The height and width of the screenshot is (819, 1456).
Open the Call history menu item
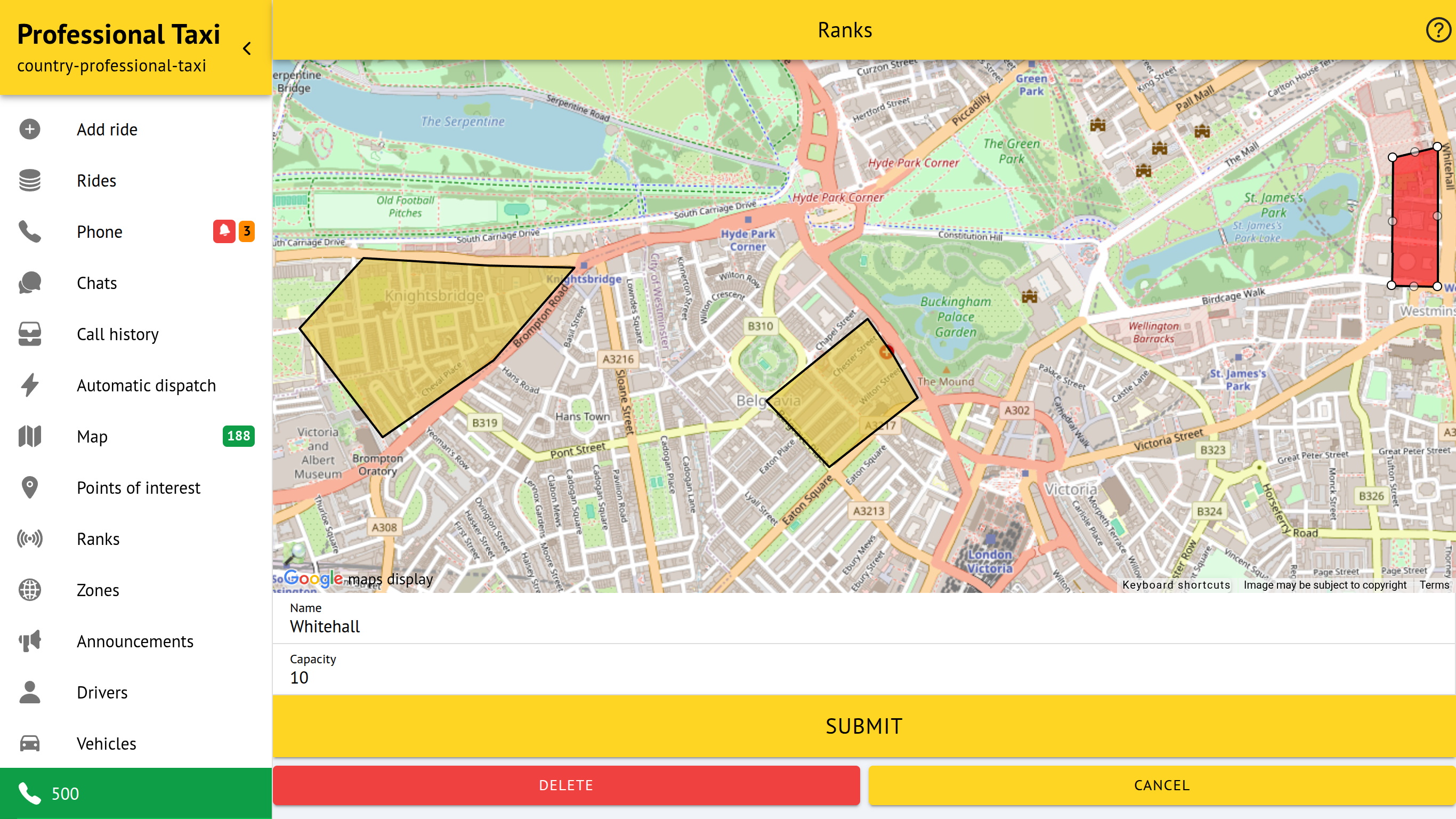pyautogui.click(x=118, y=334)
